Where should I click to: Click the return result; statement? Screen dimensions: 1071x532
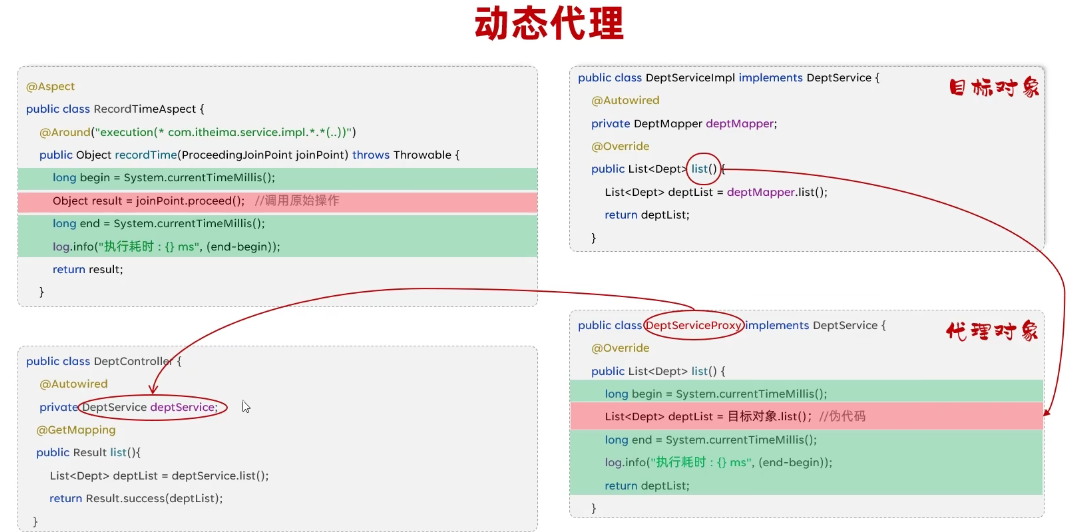(x=88, y=269)
